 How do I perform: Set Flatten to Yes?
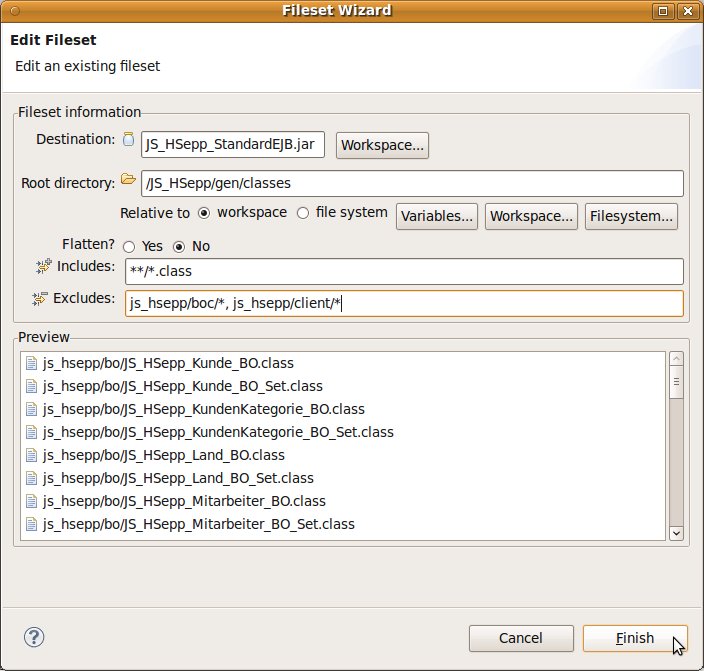click(129, 246)
